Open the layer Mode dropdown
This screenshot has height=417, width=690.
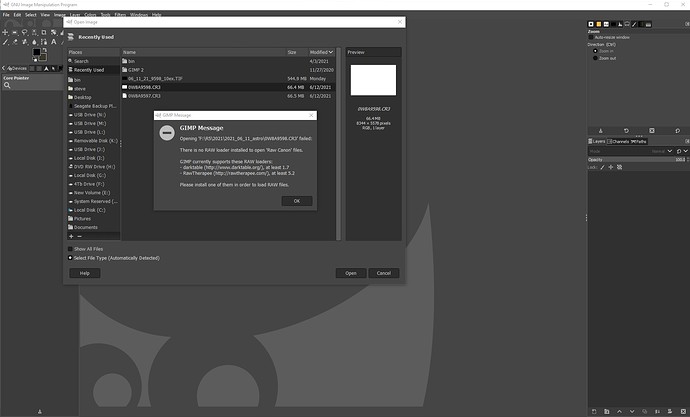pos(631,151)
